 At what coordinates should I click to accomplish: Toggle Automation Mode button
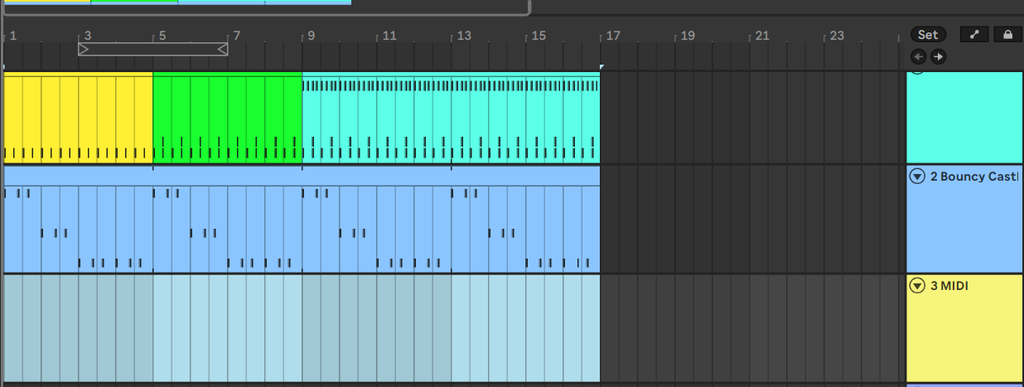[x=974, y=35]
